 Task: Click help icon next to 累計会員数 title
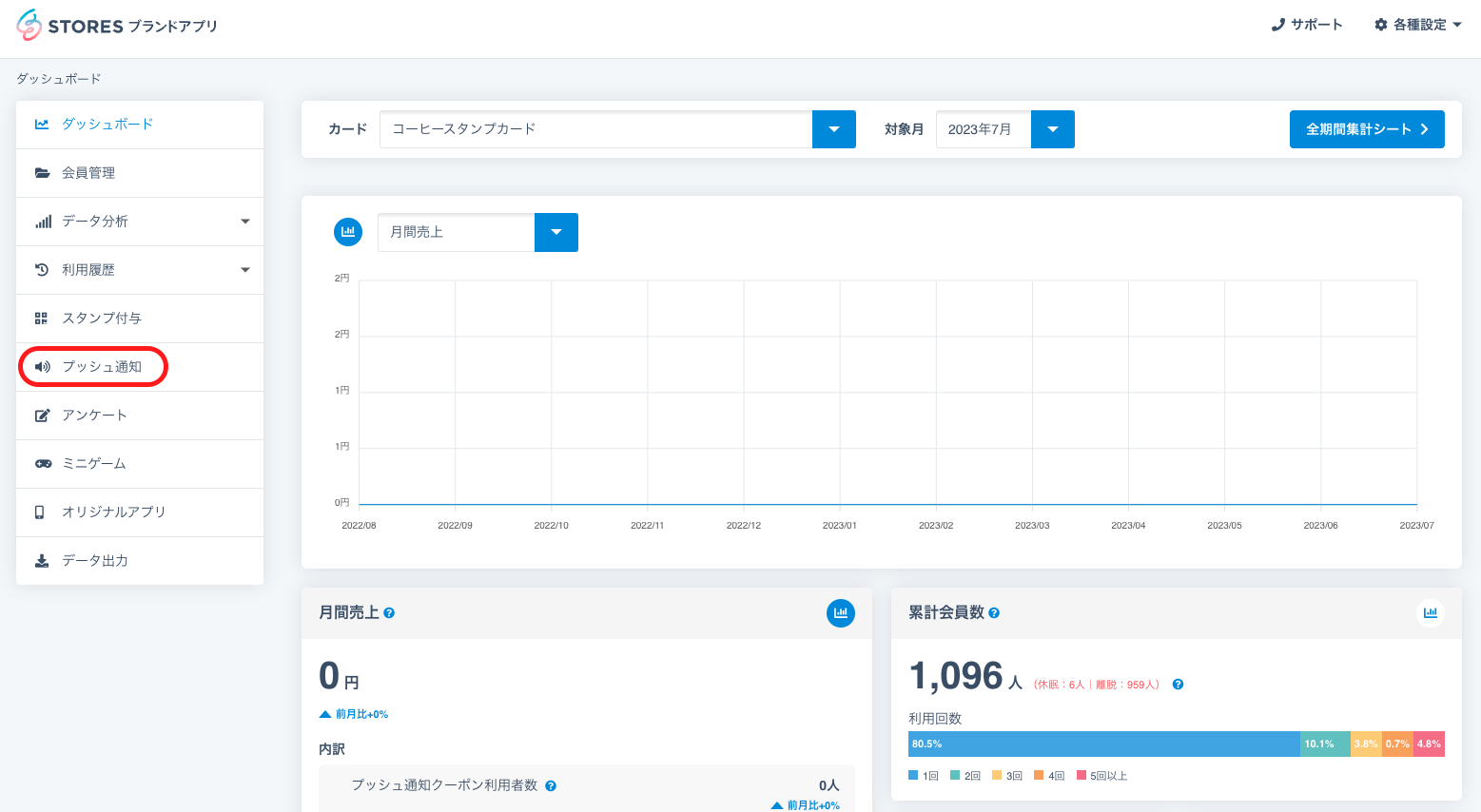coord(994,613)
